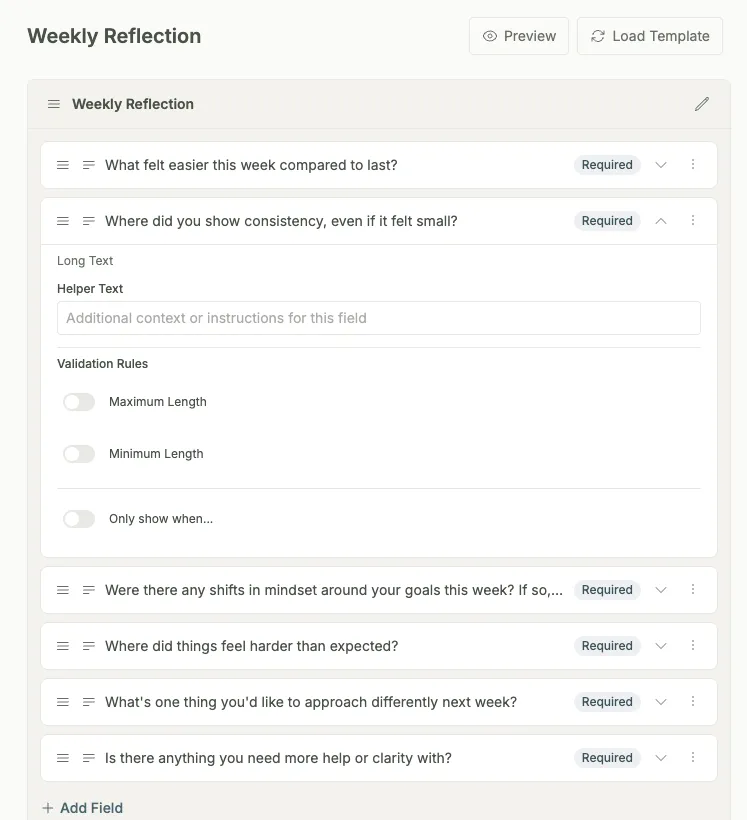Click drag handle for 'What felt easier this week' field
Viewport: 747px width, 820px height.
point(63,165)
